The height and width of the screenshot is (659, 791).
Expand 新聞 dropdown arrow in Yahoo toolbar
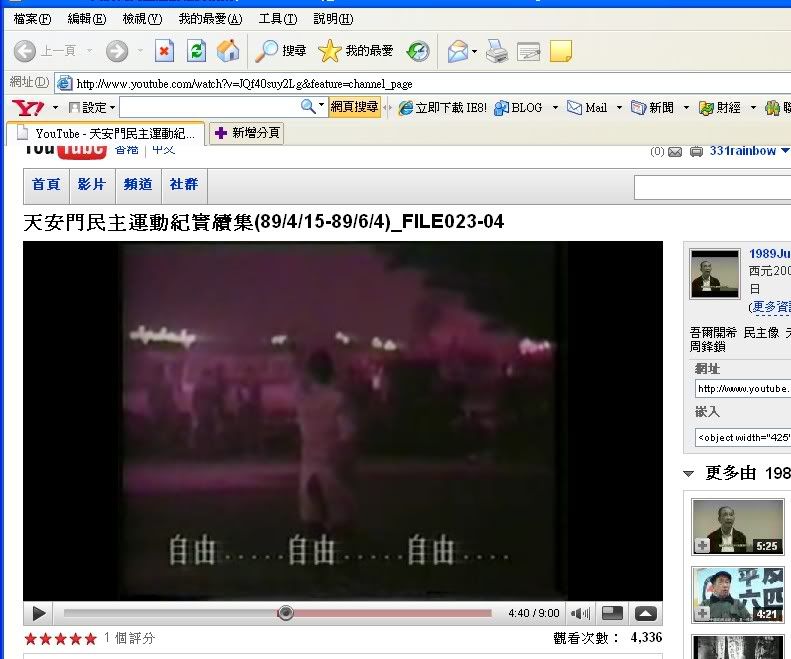[686, 107]
